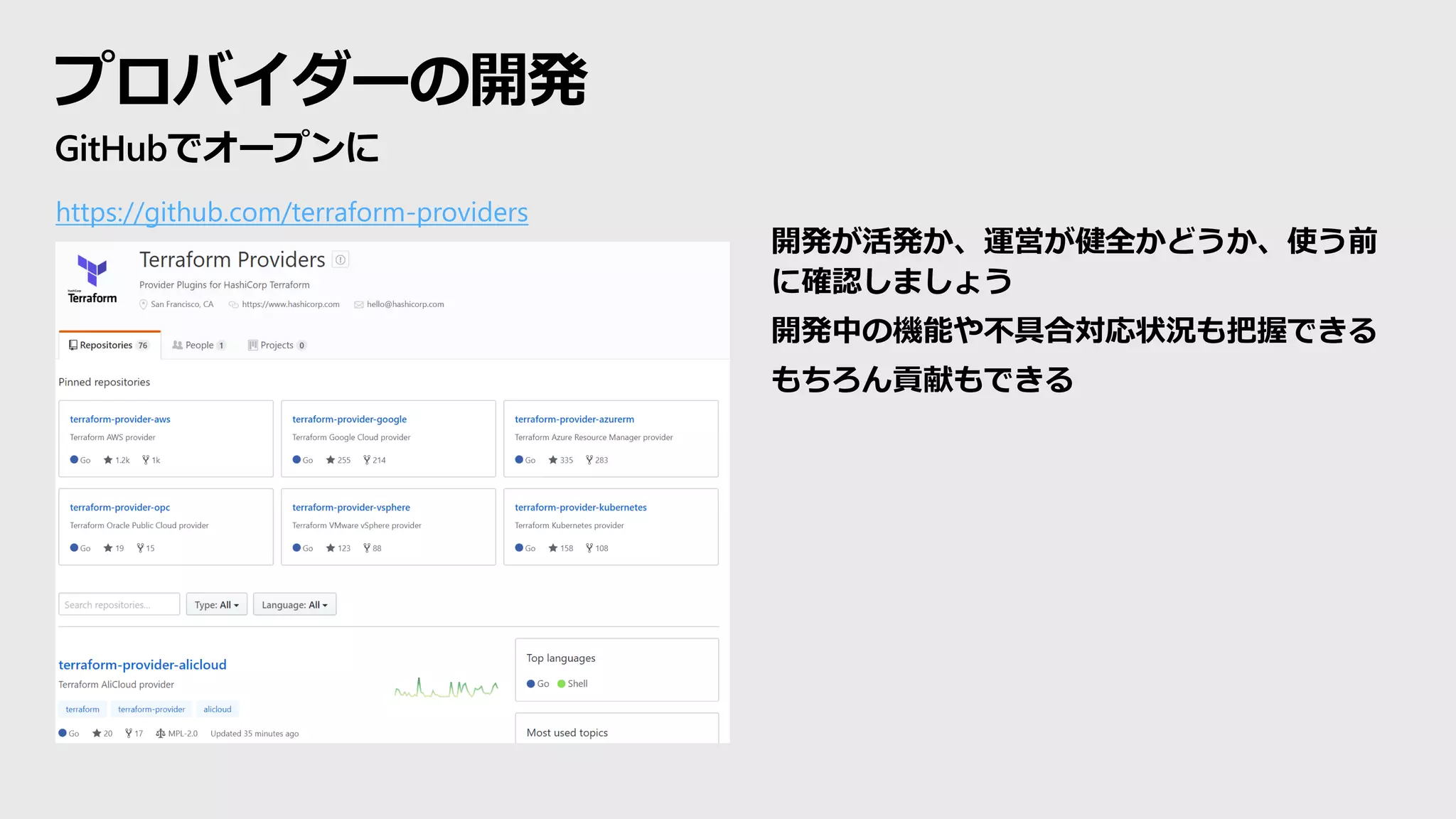Click the 'Most used topics' heading

[567, 733]
